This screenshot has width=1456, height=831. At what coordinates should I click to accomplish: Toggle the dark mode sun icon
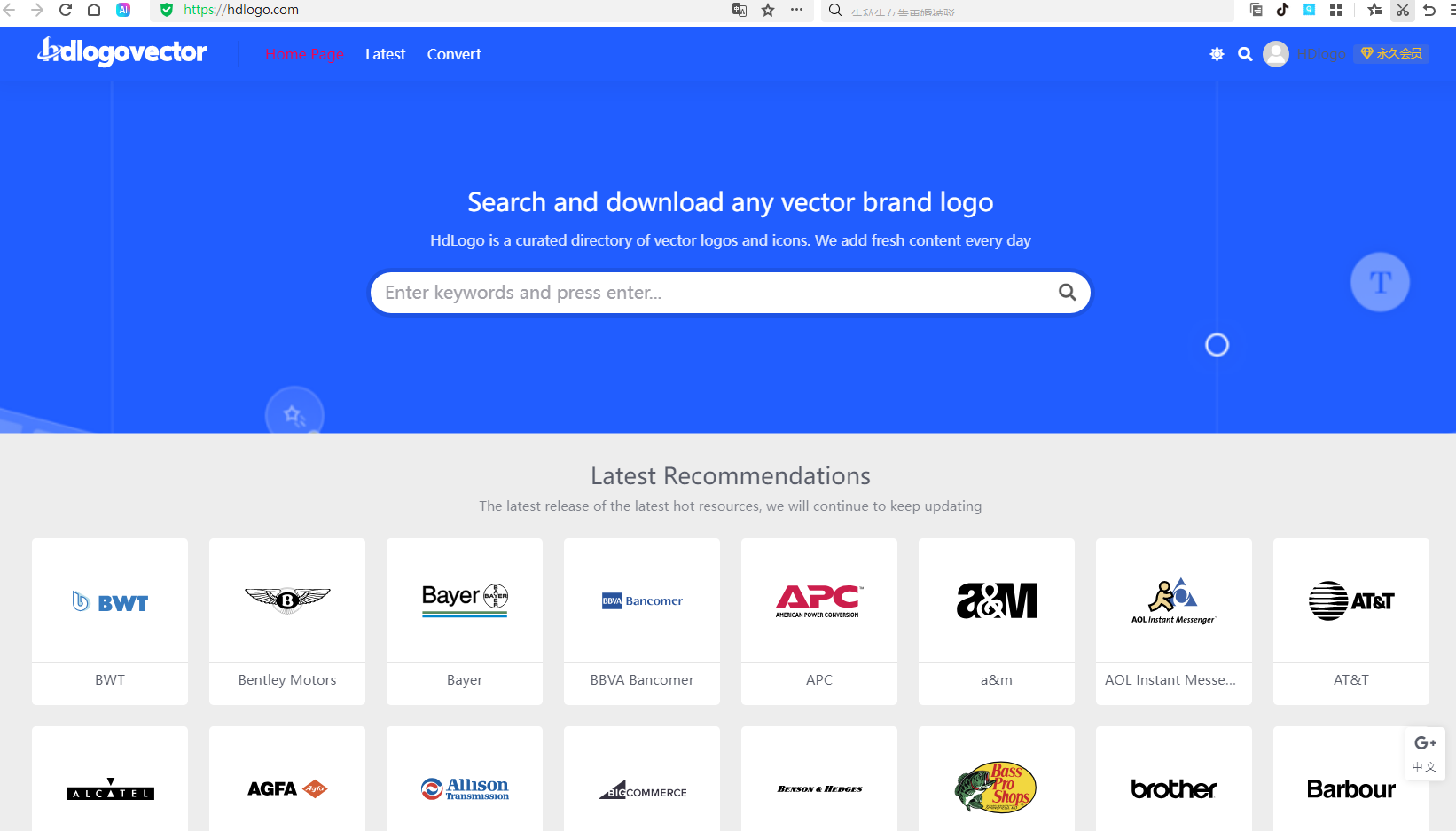tap(1217, 54)
